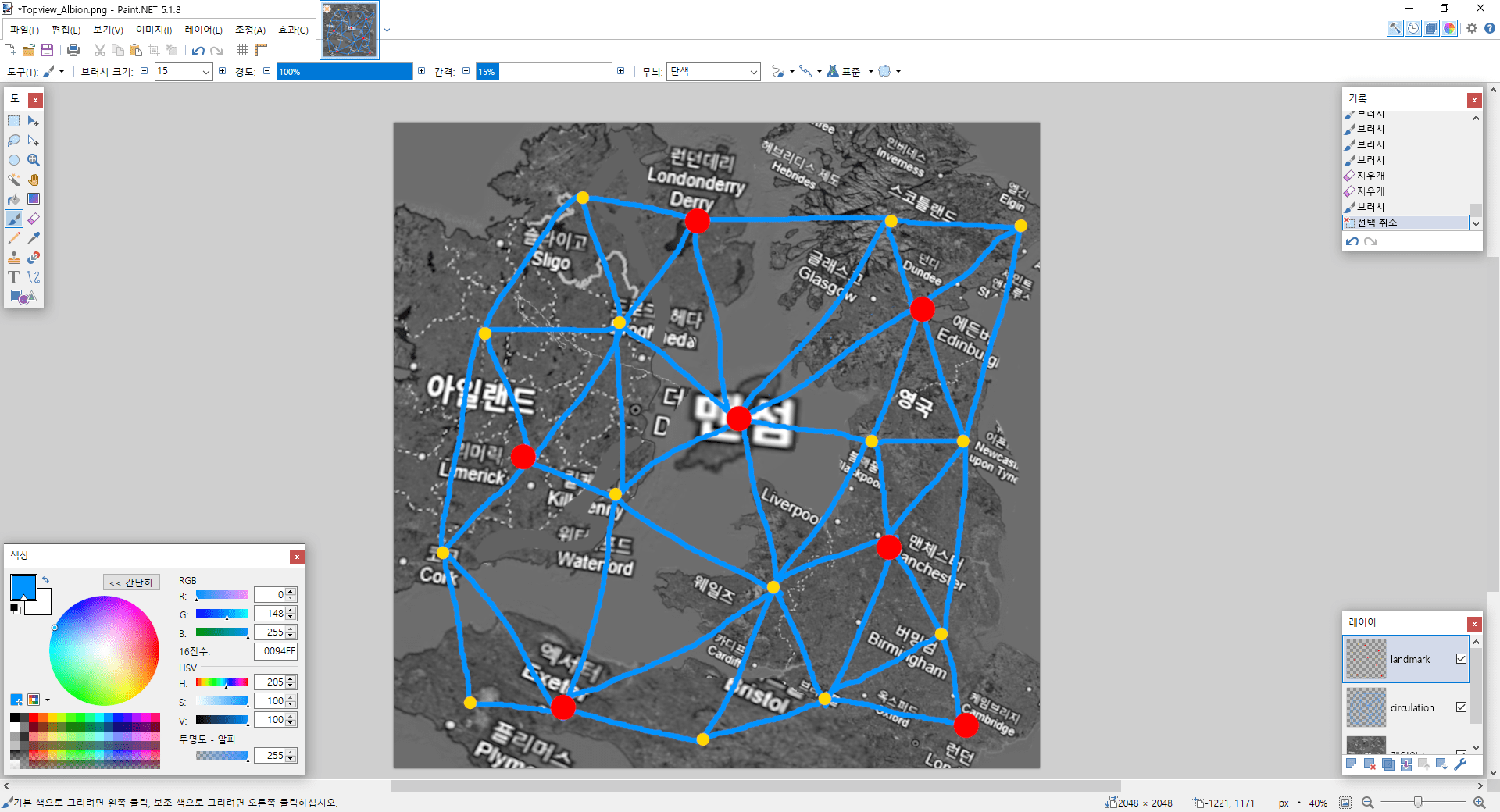Click the Color Picker eyedropper tool
This screenshot has width=1500, height=812.
click(x=34, y=238)
